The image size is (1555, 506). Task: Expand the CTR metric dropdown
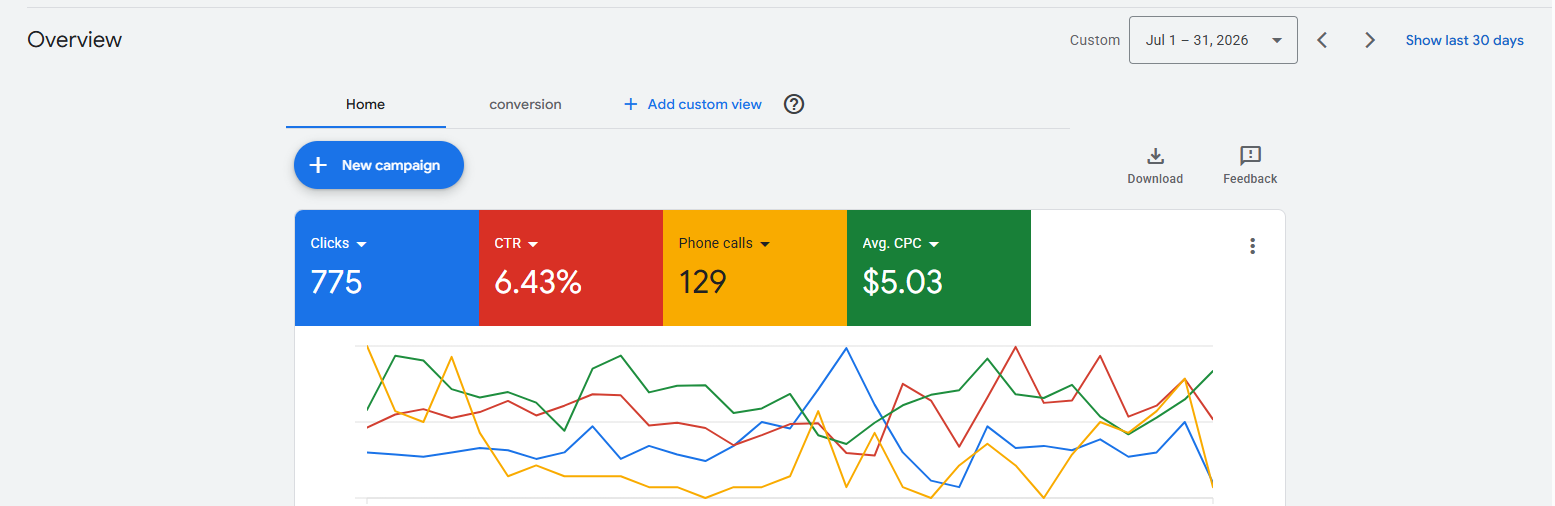click(x=533, y=244)
